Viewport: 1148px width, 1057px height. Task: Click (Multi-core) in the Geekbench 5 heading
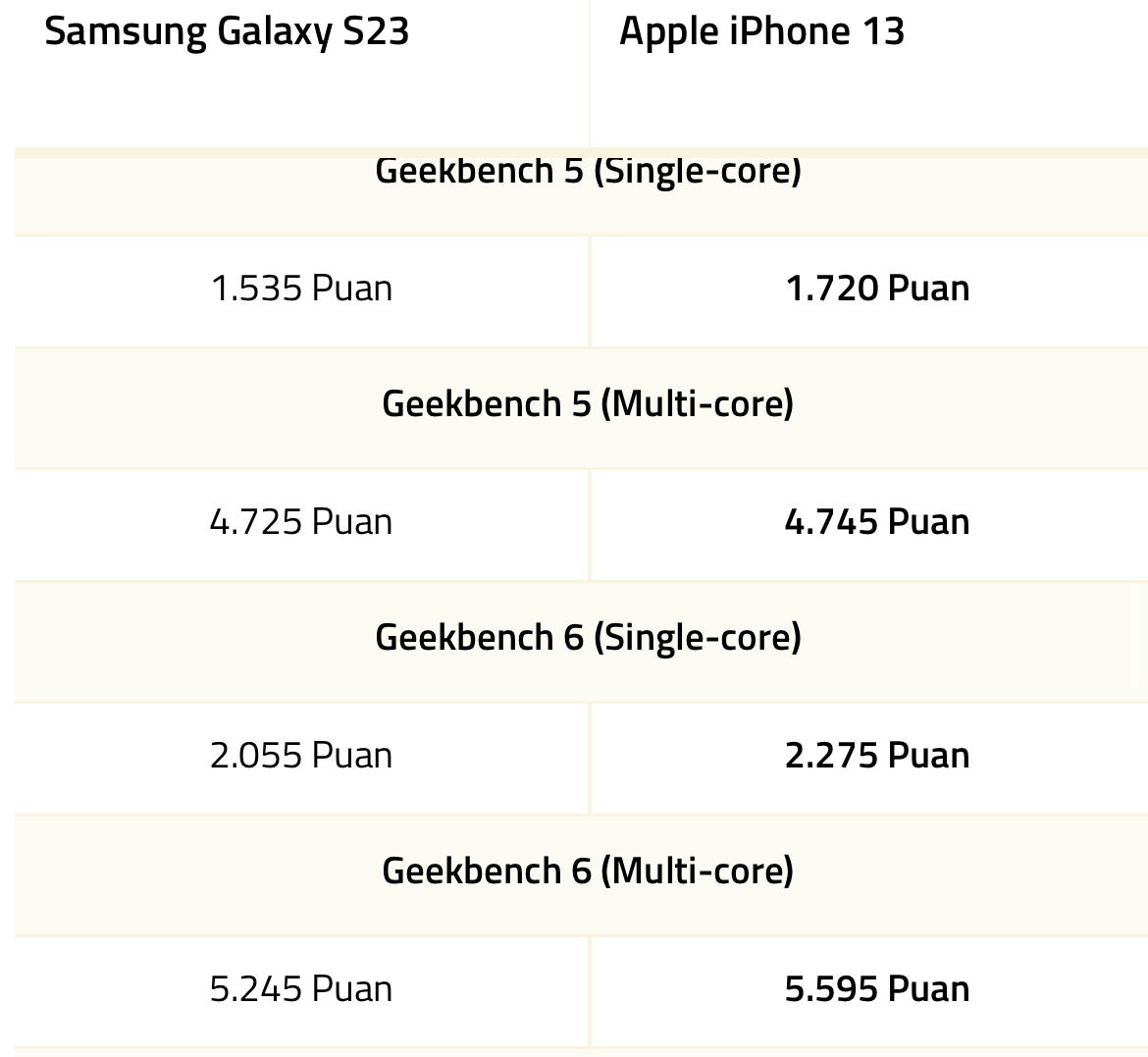point(697,403)
